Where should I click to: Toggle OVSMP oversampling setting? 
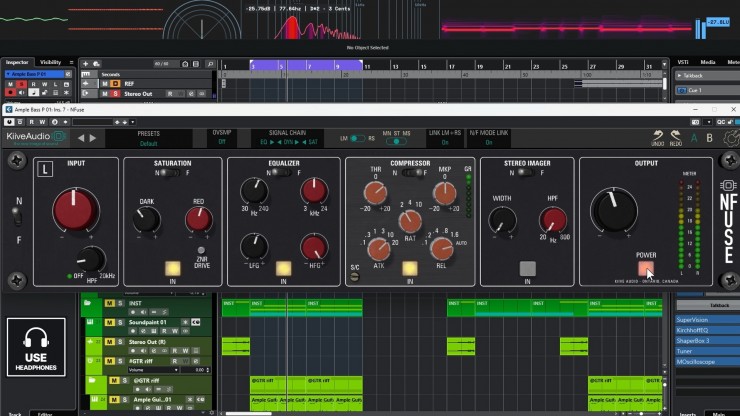[222, 138]
